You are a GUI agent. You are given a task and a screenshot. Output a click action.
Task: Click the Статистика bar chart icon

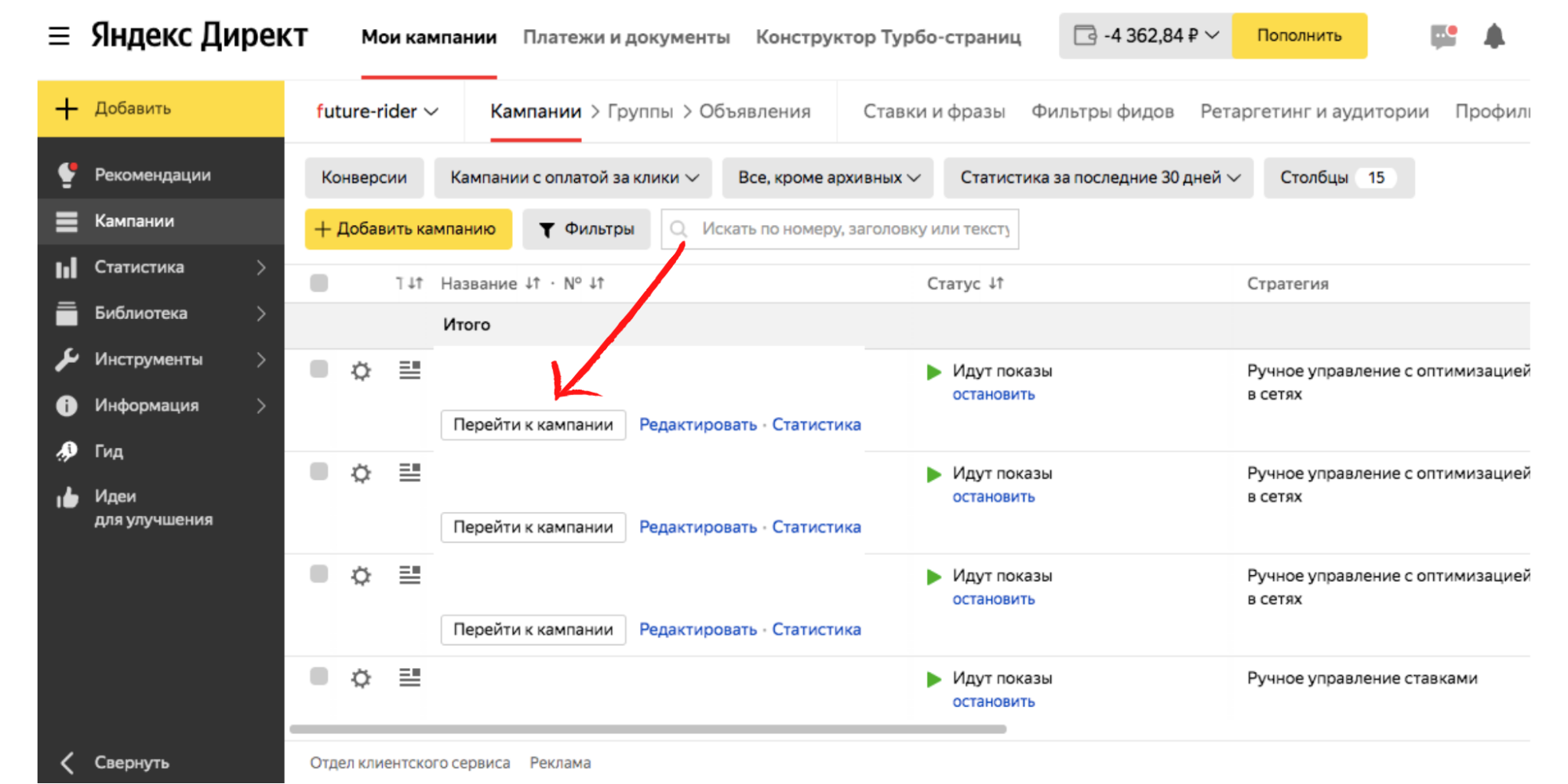point(67,267)
